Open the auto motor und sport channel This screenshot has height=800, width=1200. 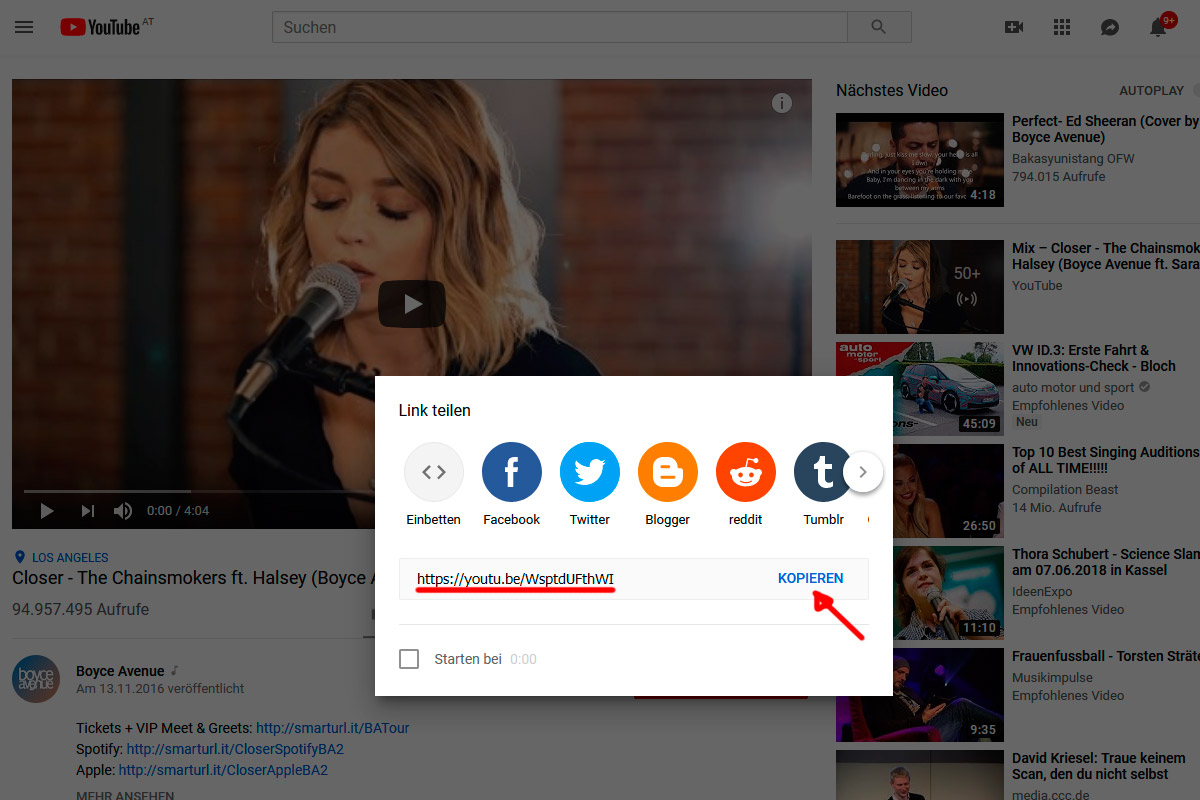1073,387
